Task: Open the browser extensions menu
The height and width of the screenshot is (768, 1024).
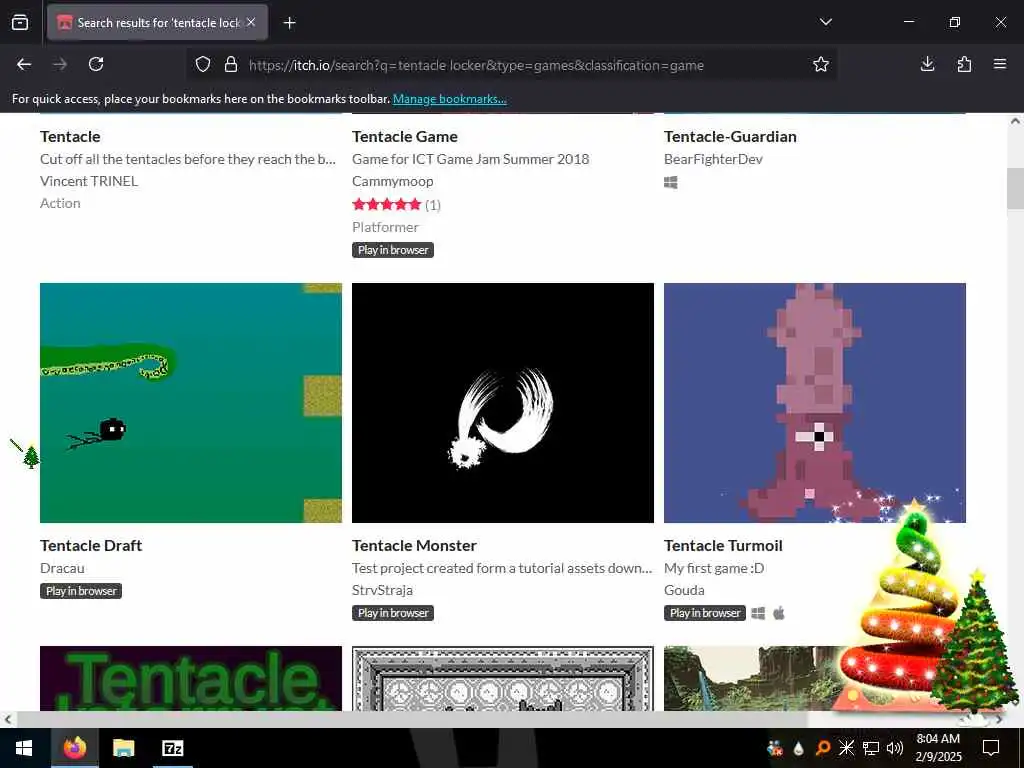Action: pos(964,64)
